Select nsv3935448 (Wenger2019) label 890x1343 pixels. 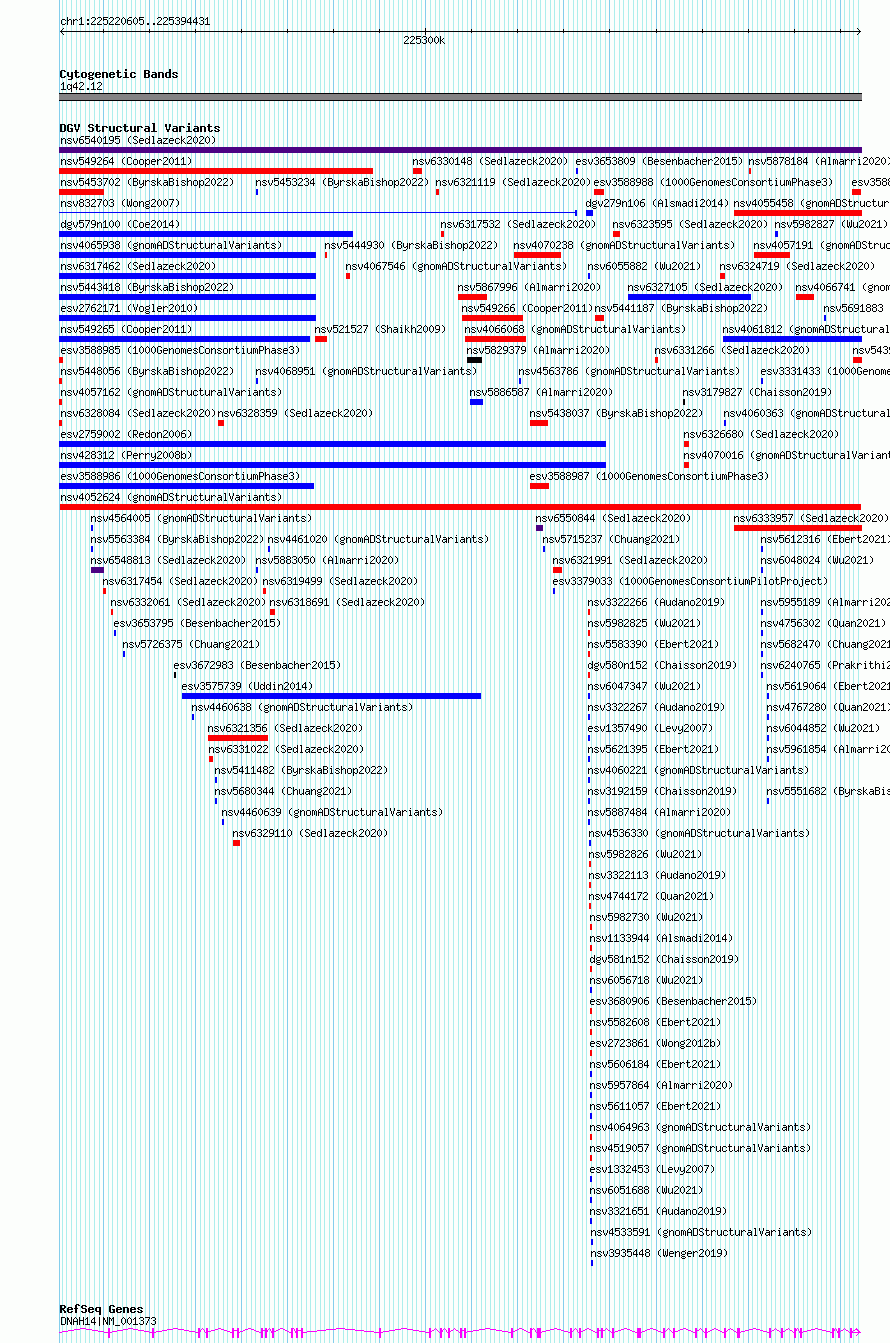coord(659,1253)
